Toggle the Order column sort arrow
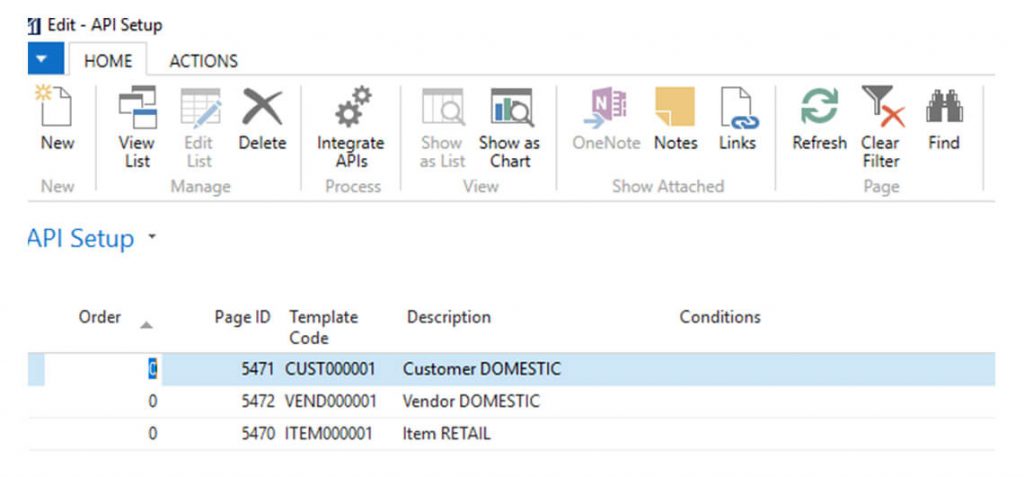The height and width of the screenshot is (477, 1024). [147, 324]
